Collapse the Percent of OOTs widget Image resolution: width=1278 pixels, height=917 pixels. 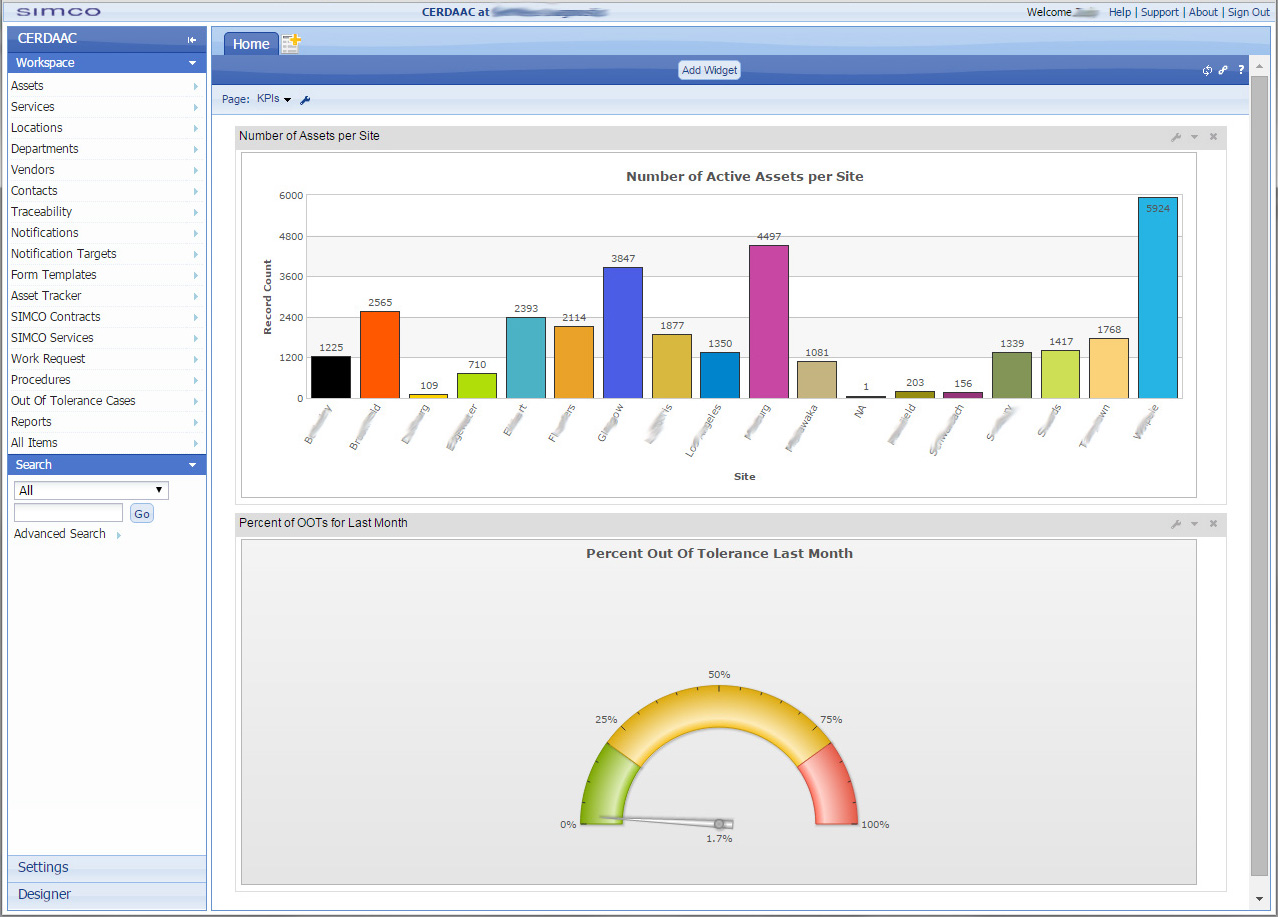click(x=1194, y=523)
